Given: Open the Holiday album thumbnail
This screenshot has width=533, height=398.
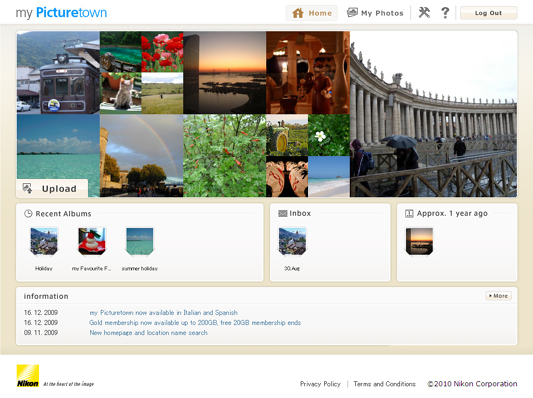Looking at the screenshot, I should 44,241.
